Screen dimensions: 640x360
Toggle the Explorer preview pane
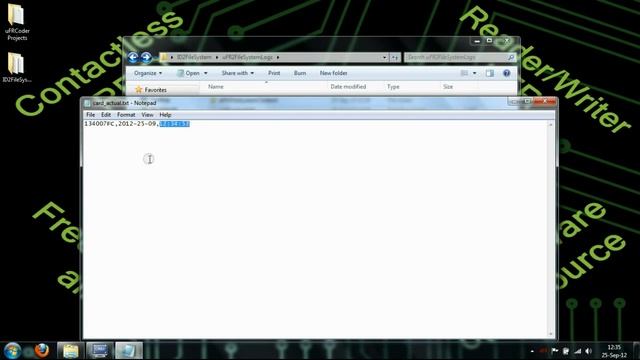[490, 73]
